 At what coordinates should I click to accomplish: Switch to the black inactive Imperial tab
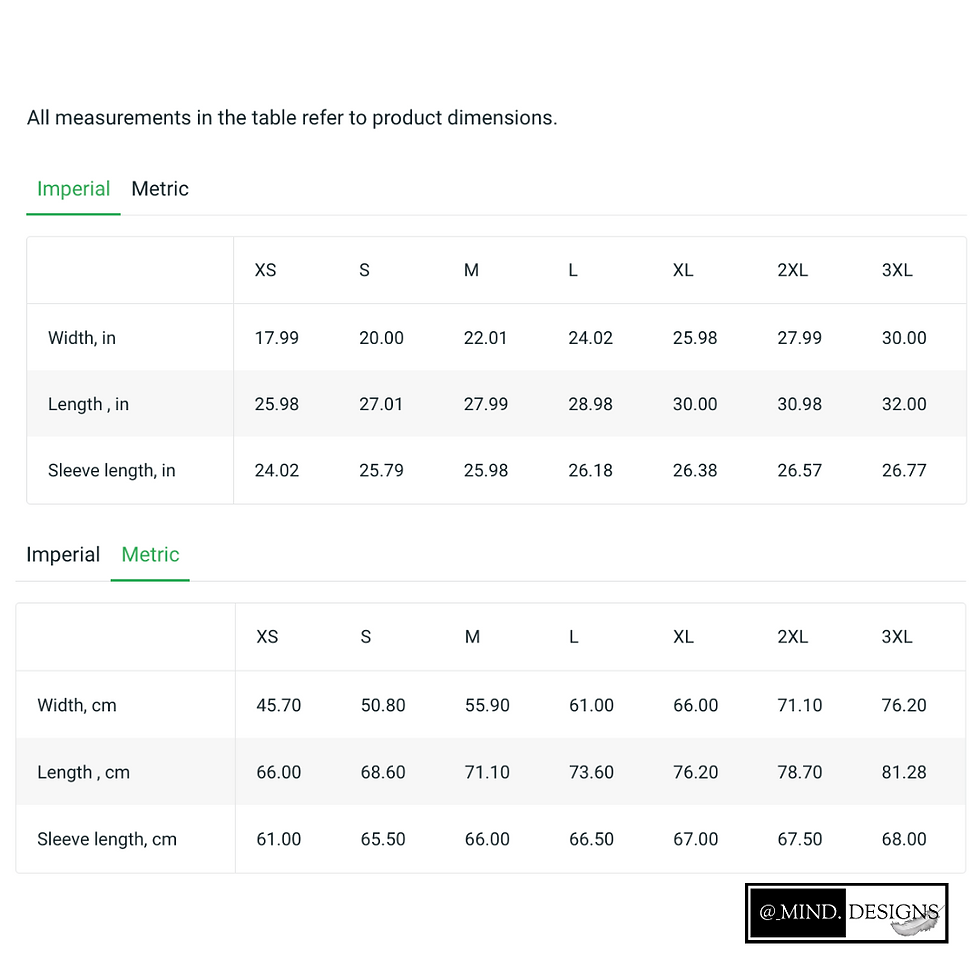pyautogui.click(x=63, y=554)
